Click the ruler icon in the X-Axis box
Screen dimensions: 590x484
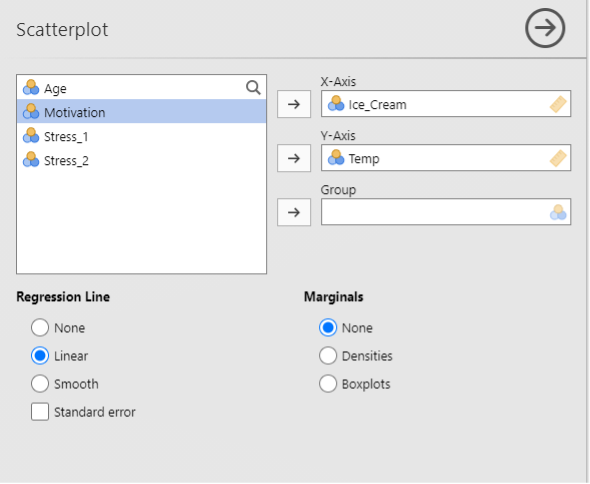(558, 104)
